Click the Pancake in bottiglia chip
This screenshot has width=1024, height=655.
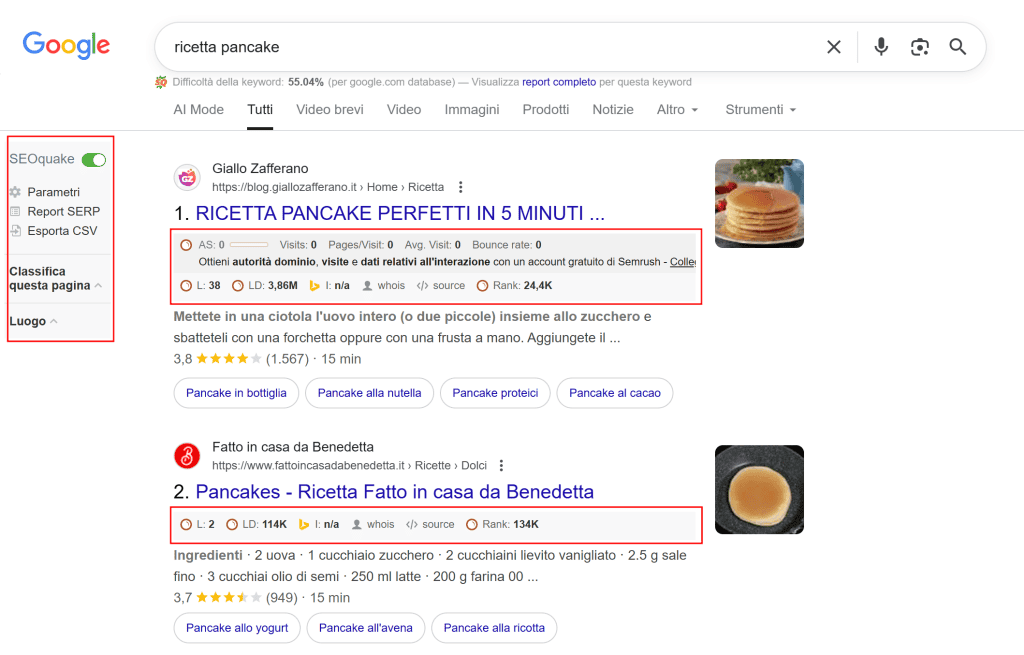[x=236, y=393]
